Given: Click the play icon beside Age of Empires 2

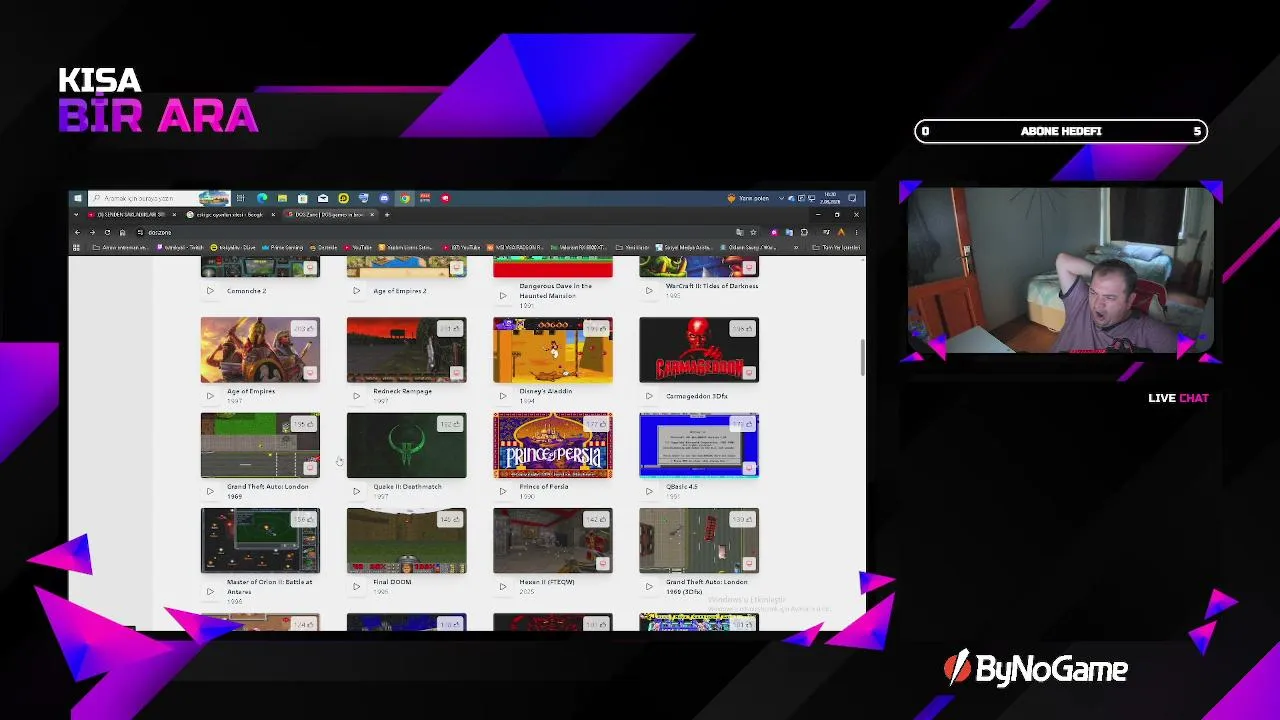Looking at the screenshot, I should click(x=356, y=291).
